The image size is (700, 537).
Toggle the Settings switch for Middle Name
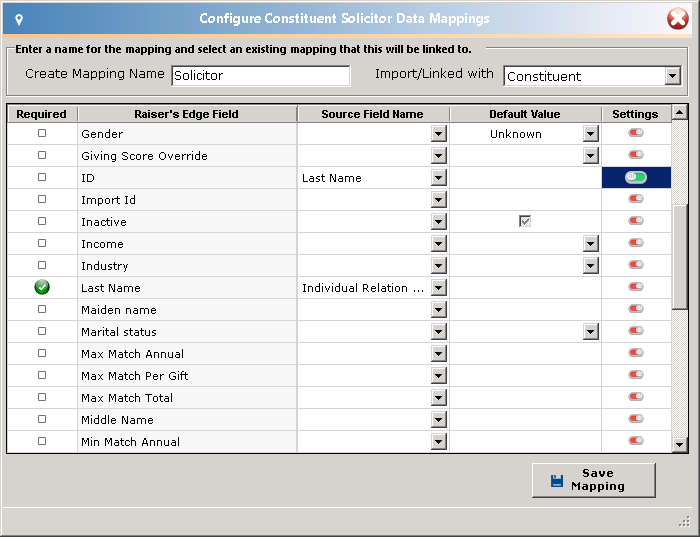coord(636,419)
